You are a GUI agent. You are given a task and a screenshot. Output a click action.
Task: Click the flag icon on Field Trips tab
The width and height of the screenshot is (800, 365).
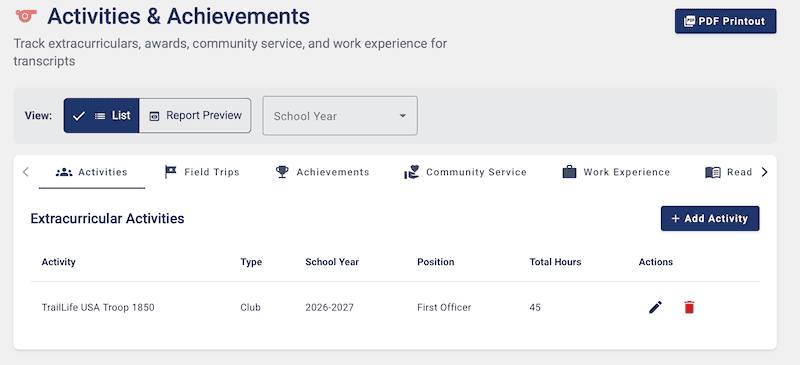coord(171,172)
